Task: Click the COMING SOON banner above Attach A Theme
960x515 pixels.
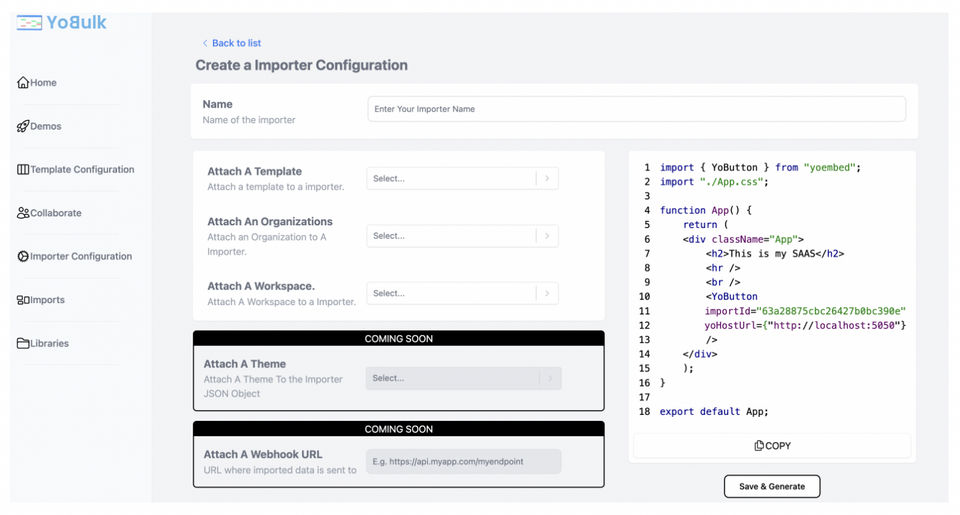Action: click(x=399, y=339)
